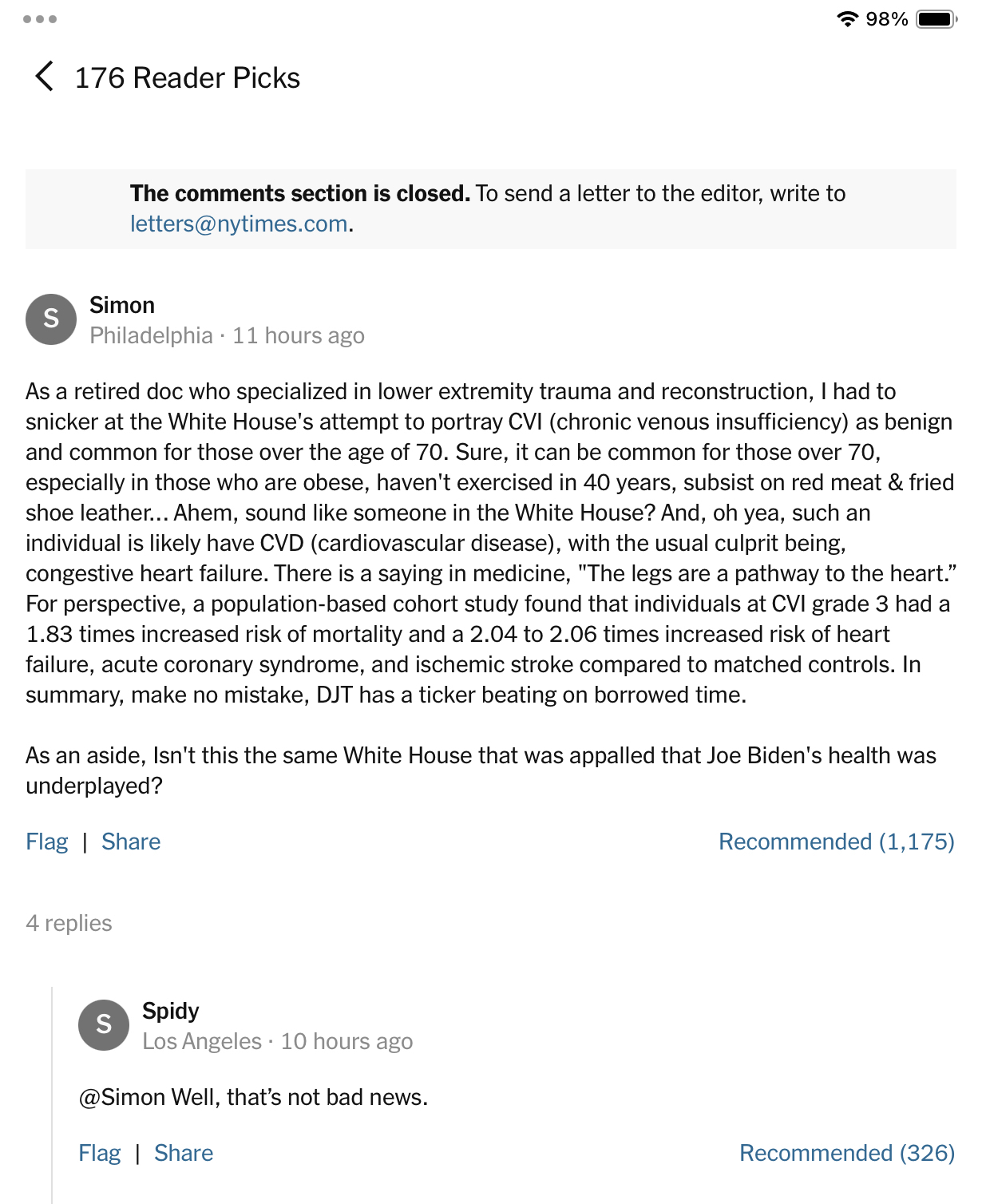Toggle Recommended (326) on Spidy's reply

tap(846, 1153)
